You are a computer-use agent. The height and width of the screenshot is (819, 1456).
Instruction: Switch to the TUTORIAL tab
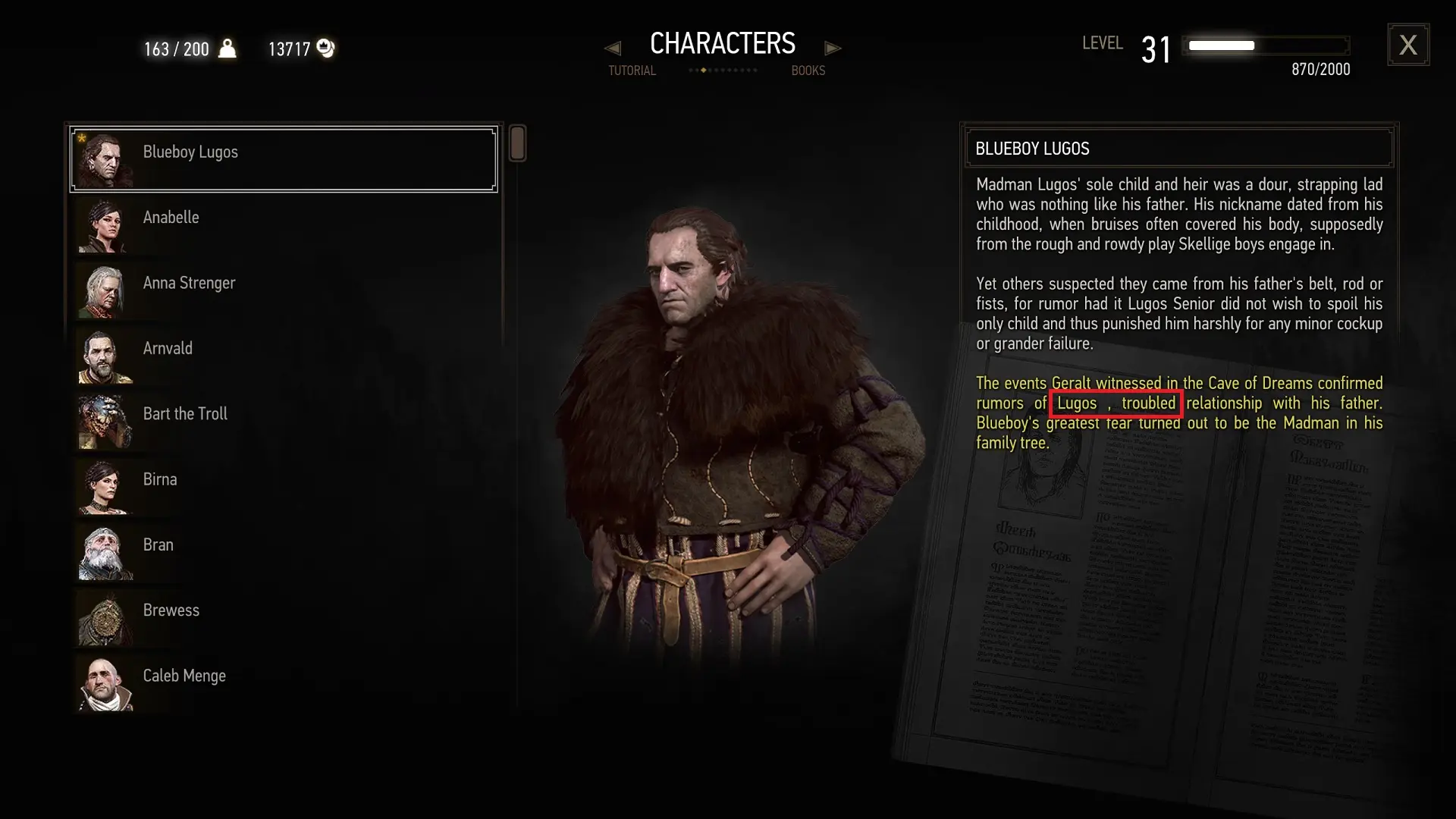click(x=632, y=71)
